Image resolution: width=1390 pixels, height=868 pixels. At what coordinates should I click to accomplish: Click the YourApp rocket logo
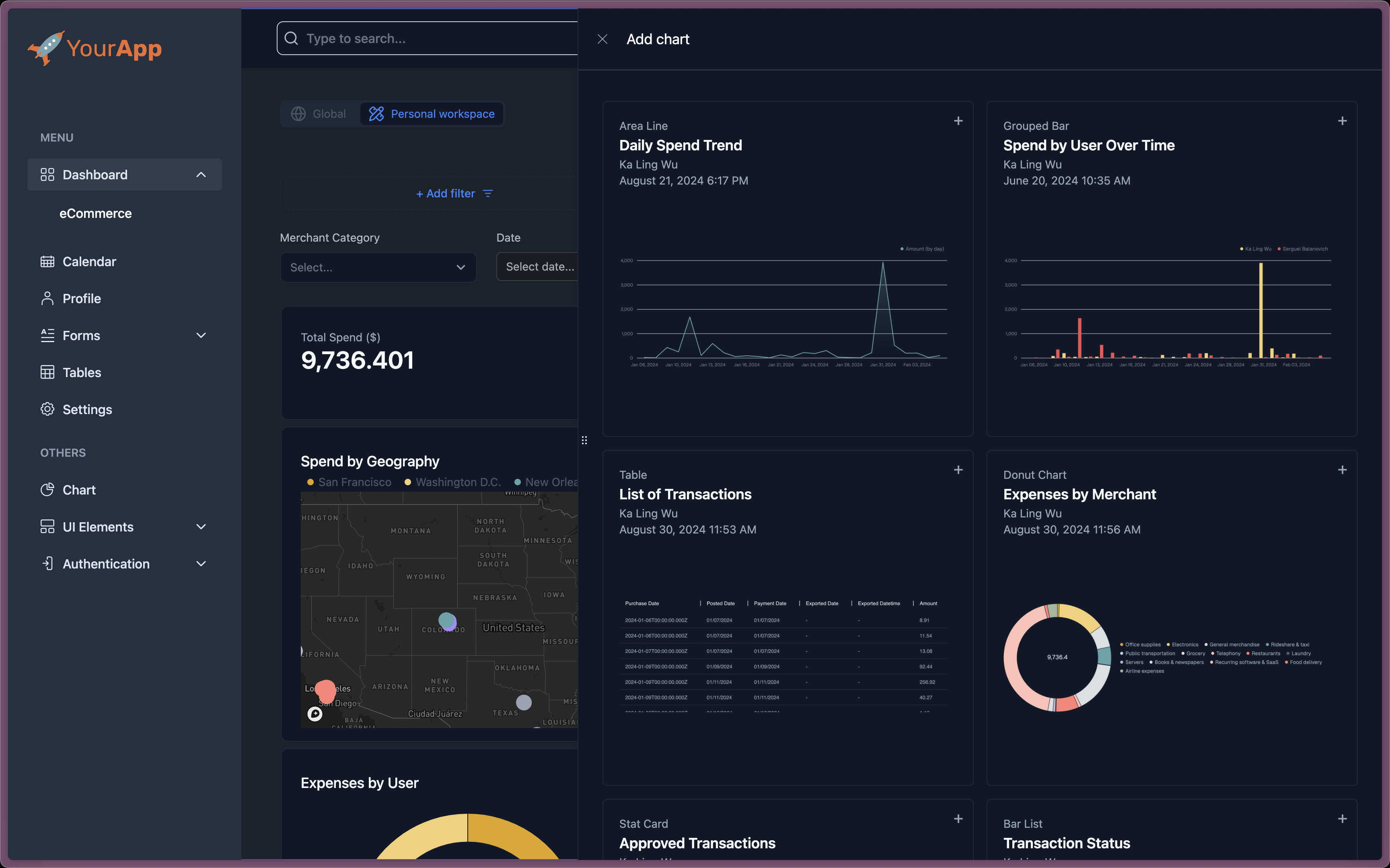(x=46, y=48)
